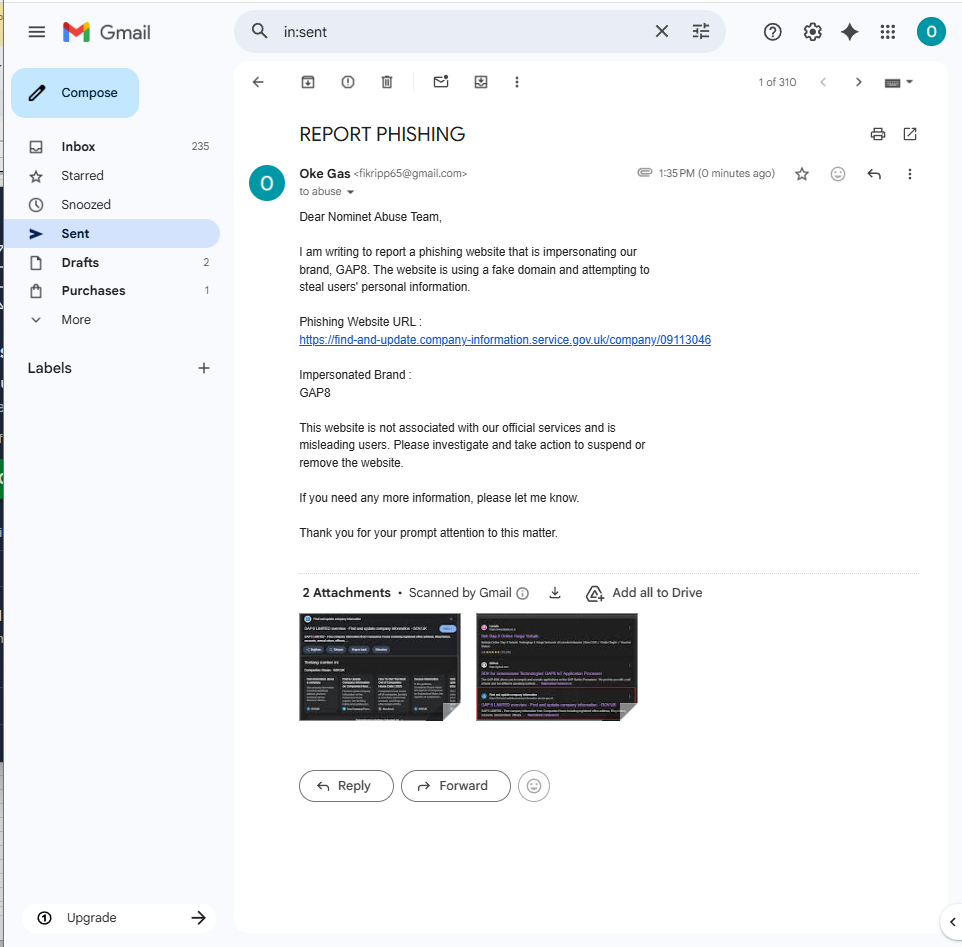The height and width of the screenshot is (947, 962).
Task: Add emoji reaction beside Forward
Action: click(x=534, y=786)
